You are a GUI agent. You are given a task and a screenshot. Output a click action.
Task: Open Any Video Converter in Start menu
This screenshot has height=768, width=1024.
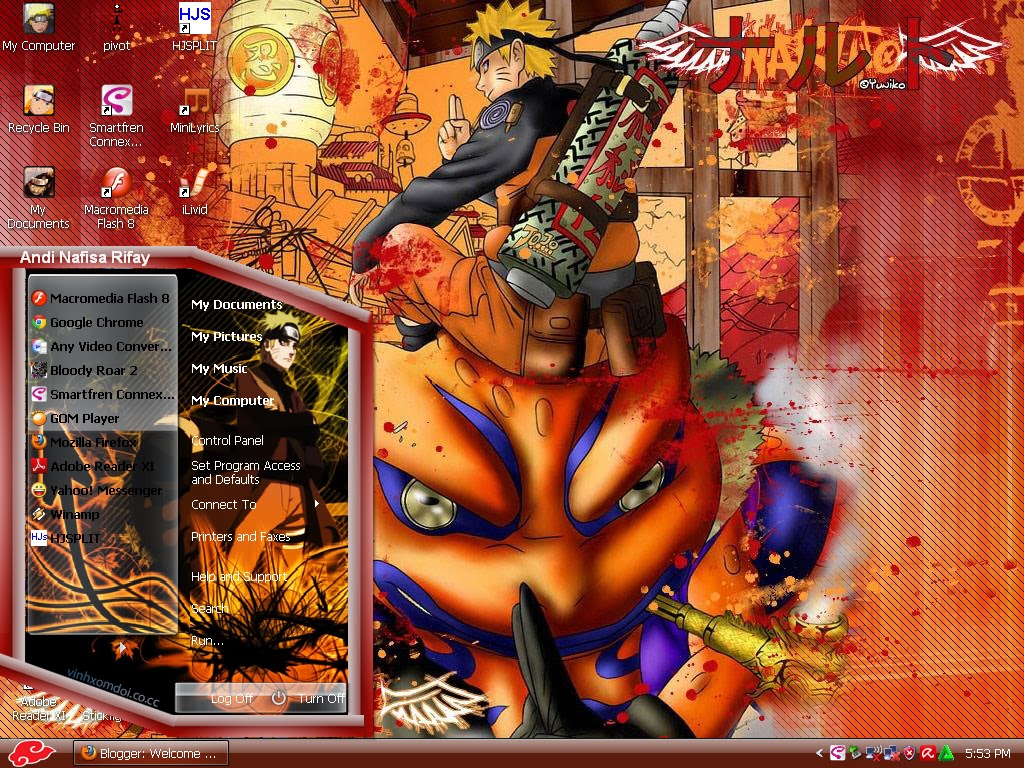102,346
